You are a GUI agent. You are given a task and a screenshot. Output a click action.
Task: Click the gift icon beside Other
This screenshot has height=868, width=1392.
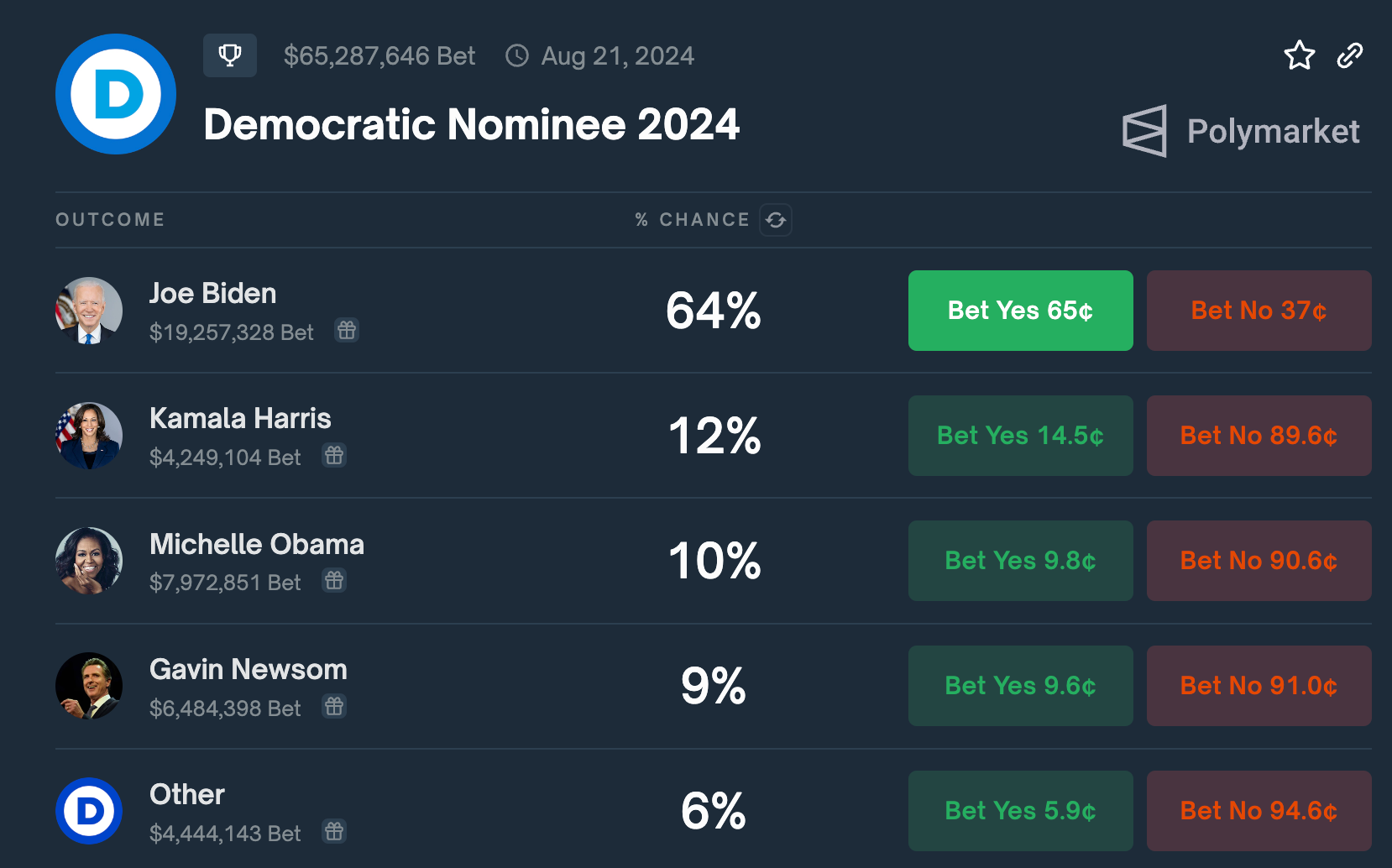coord(334,832)
